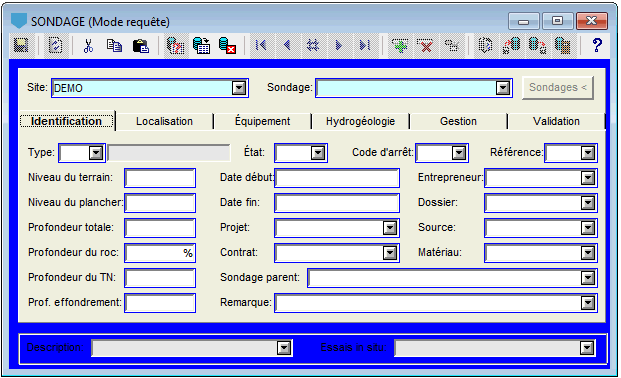Click the Niveau du plancher field
This screenshot has width=621, height=378.
tap(160, 203)
